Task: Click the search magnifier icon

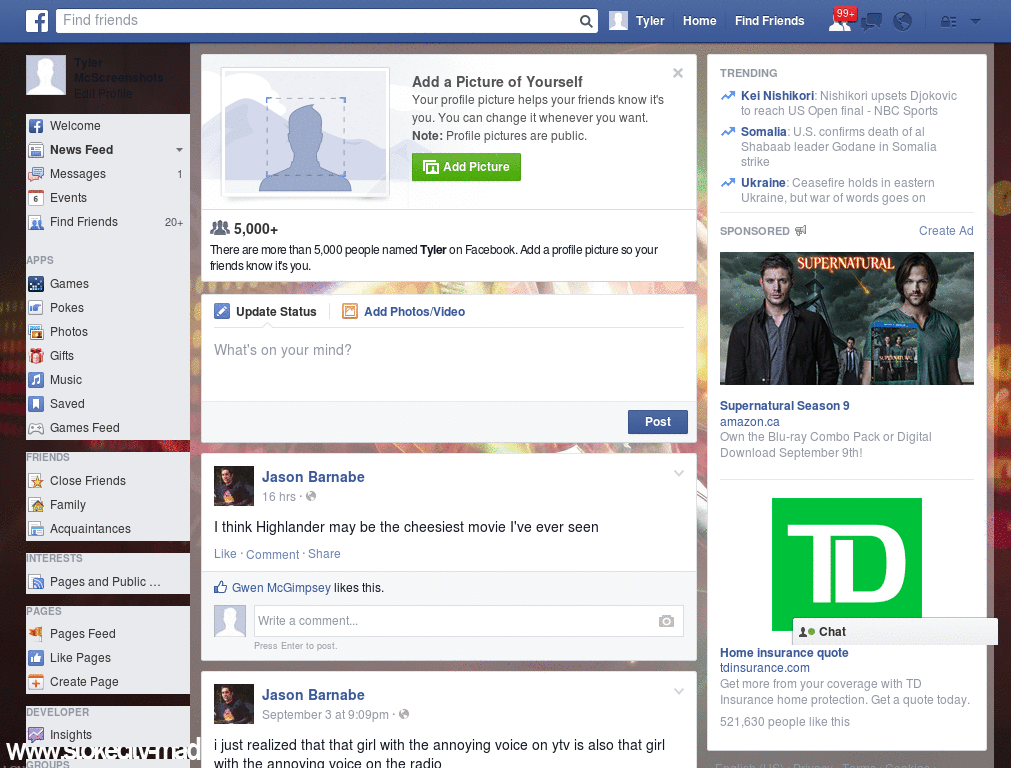Action: [x=586, y=22]
